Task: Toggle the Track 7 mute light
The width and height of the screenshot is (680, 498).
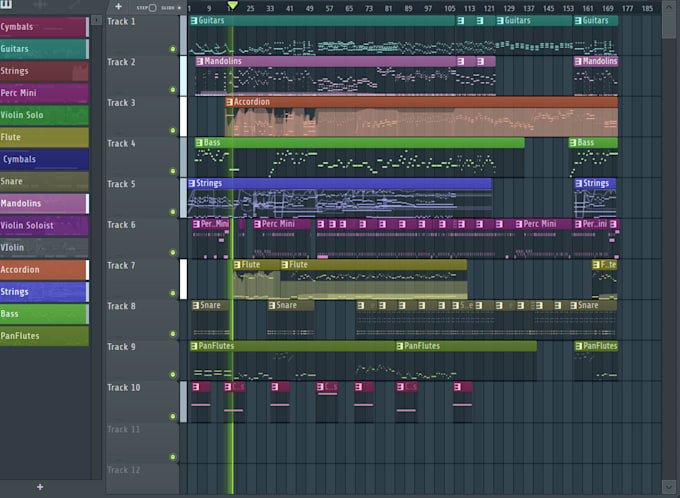Action: pyautogui.click(x=173, y=293)
